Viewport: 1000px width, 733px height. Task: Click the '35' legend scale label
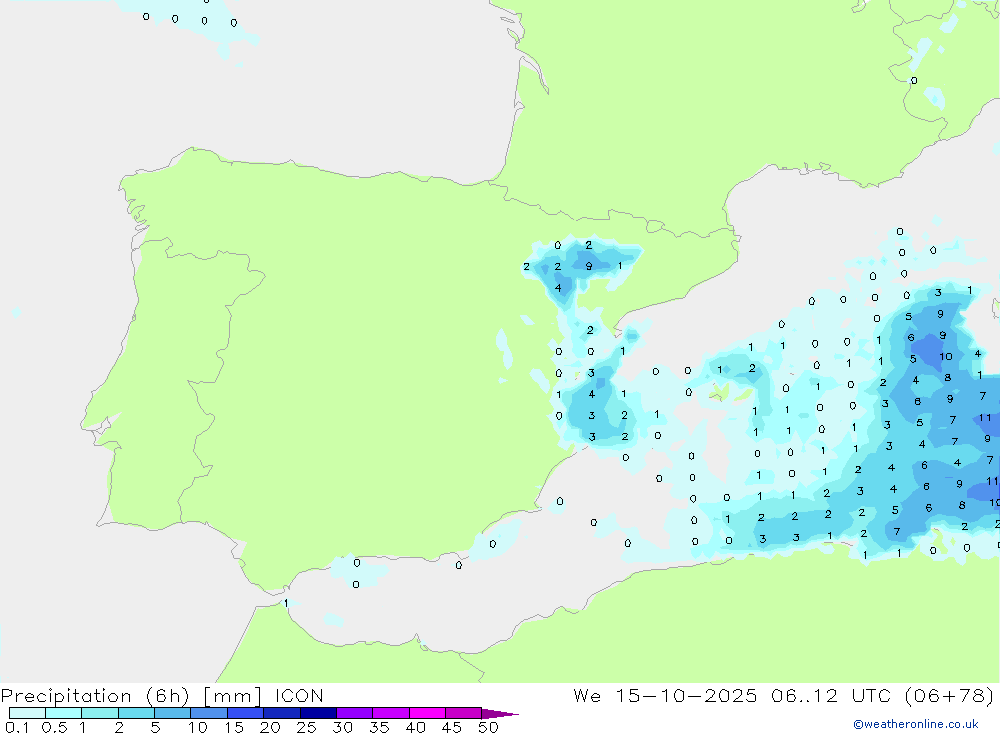[x=379, y=727]
